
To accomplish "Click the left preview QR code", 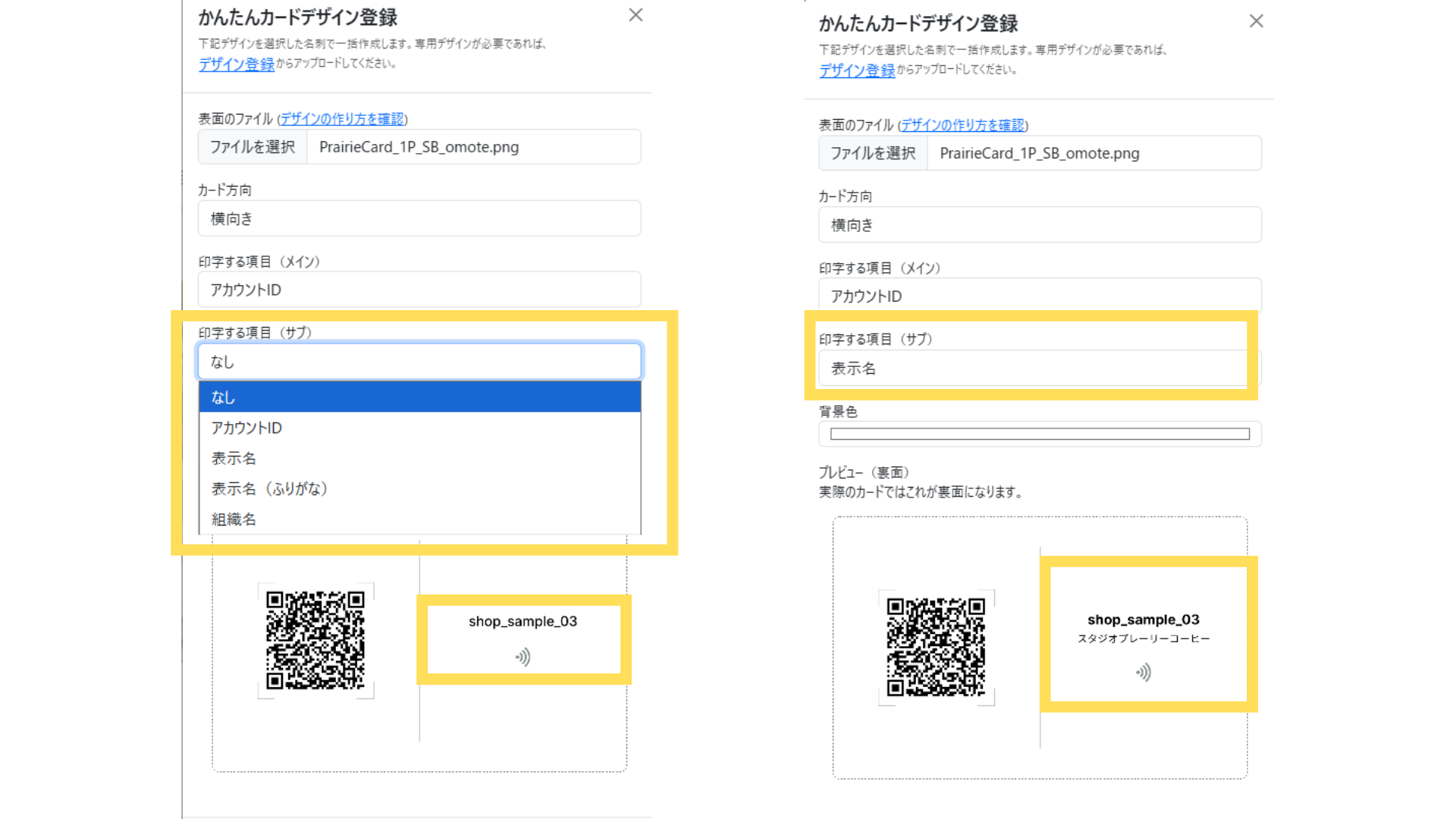I will pos(315,641).
